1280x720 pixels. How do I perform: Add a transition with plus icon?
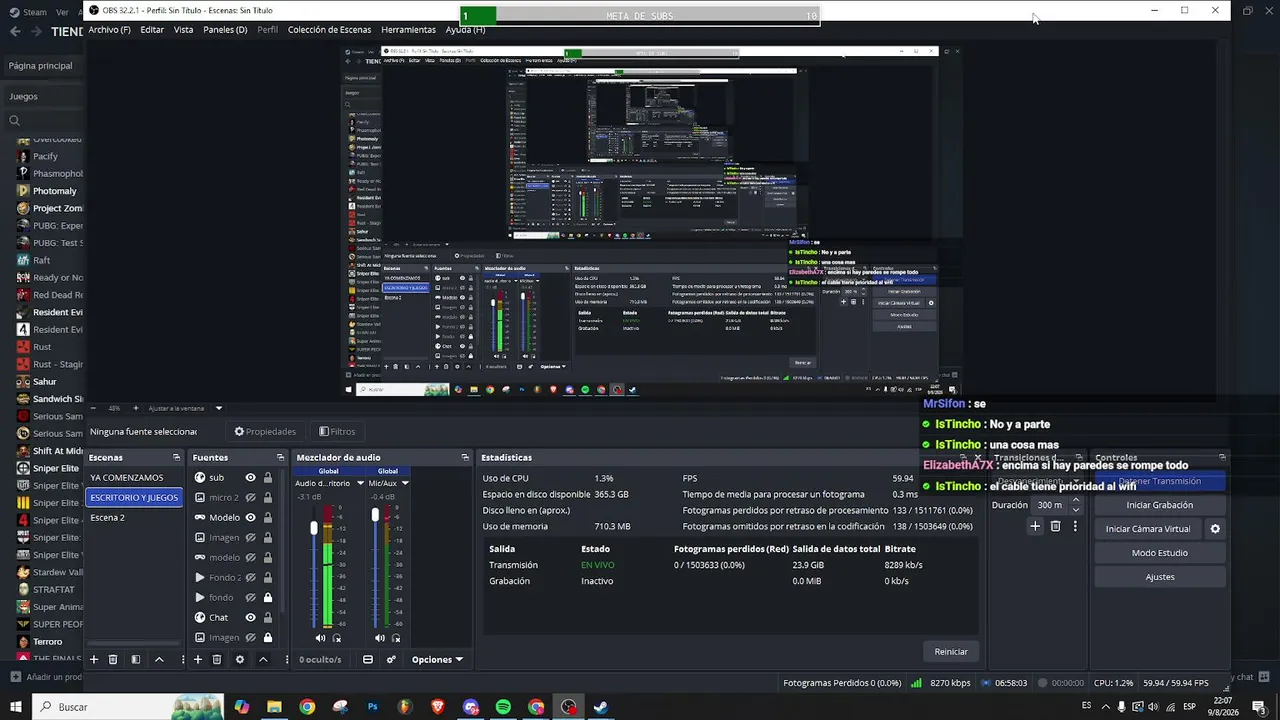point(1035,526)
